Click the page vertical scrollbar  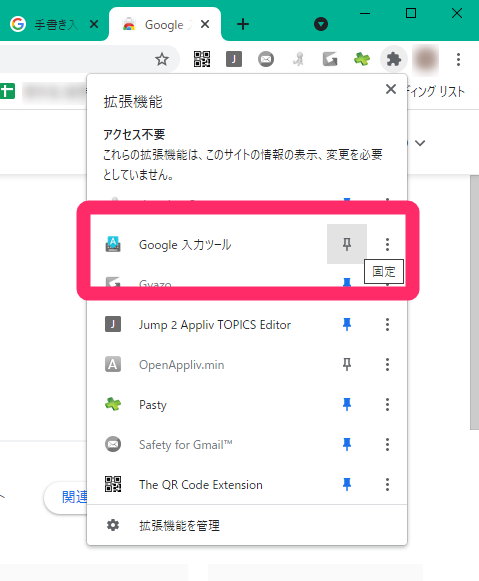(475, 303)
